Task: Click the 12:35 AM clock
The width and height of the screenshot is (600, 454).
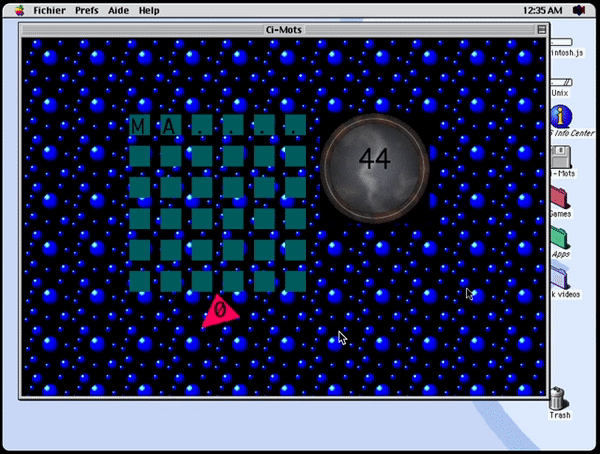Action: [x=542, y=10]
